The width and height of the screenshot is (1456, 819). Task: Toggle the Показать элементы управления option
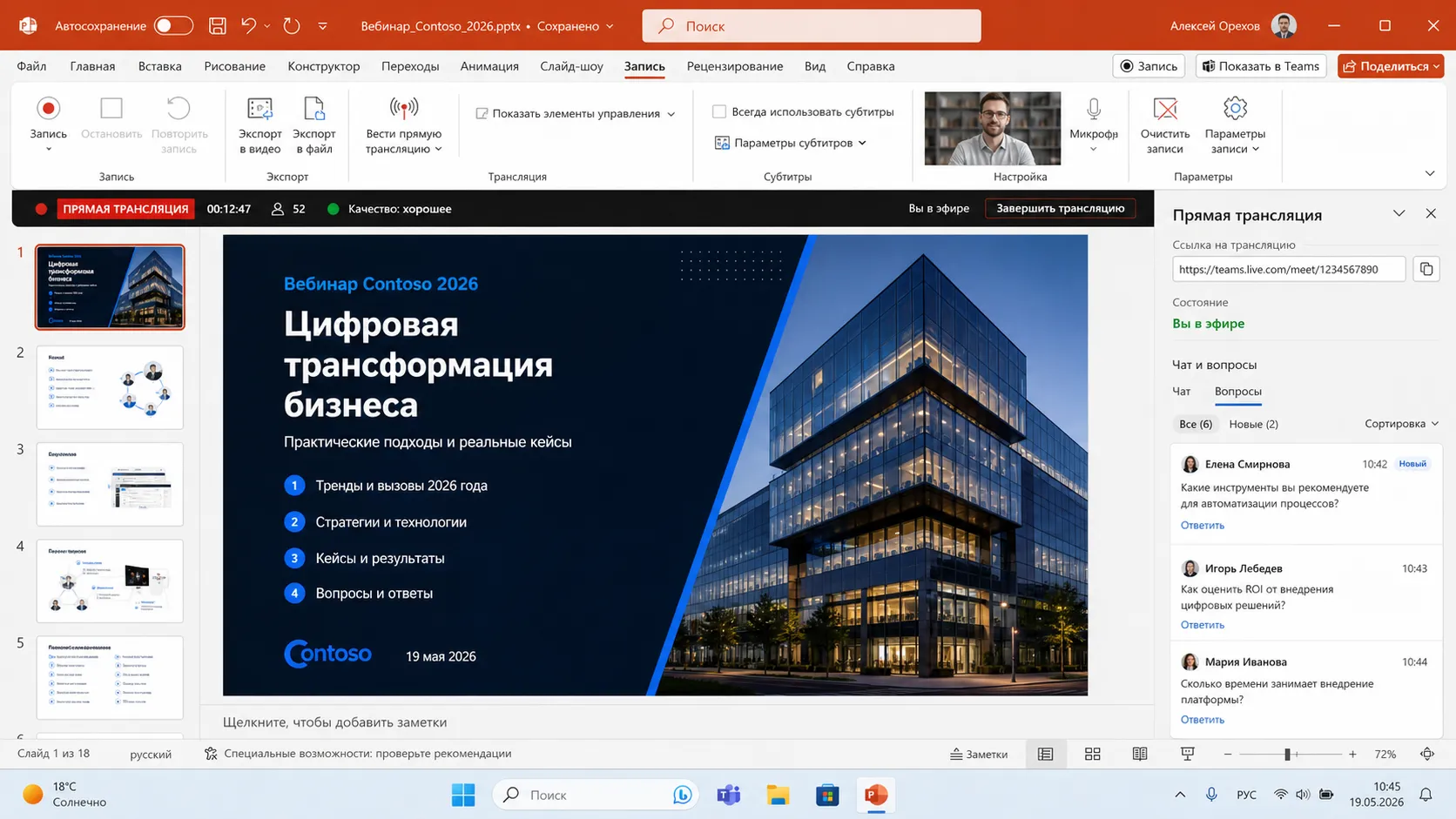(x=576, y=113)
